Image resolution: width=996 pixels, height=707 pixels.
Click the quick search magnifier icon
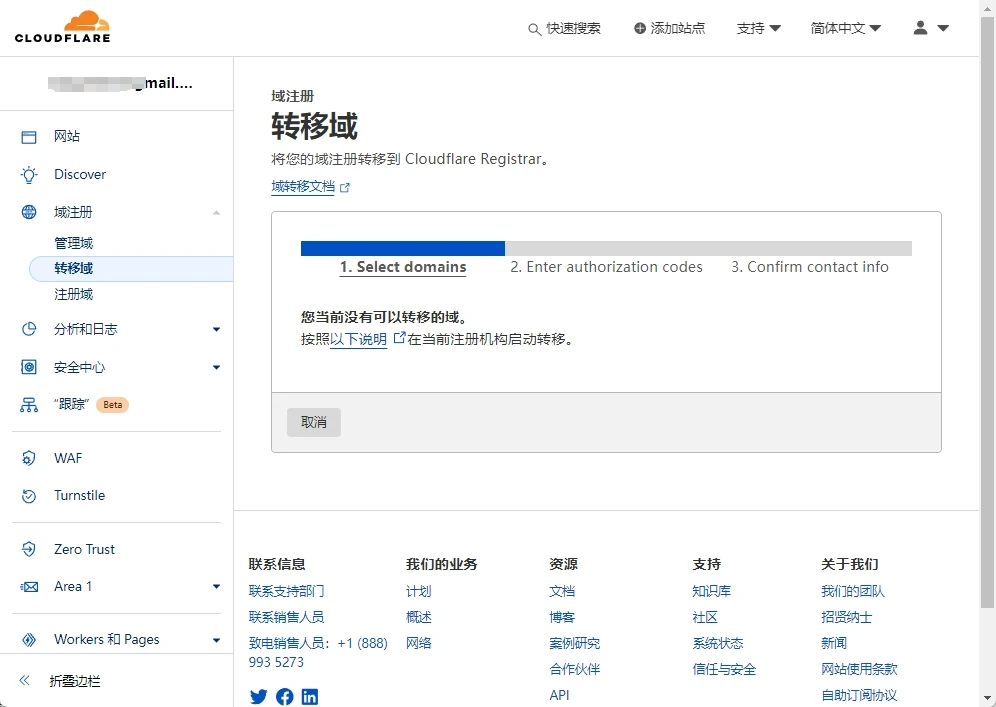pyautogui.click(x=535, y=29)
